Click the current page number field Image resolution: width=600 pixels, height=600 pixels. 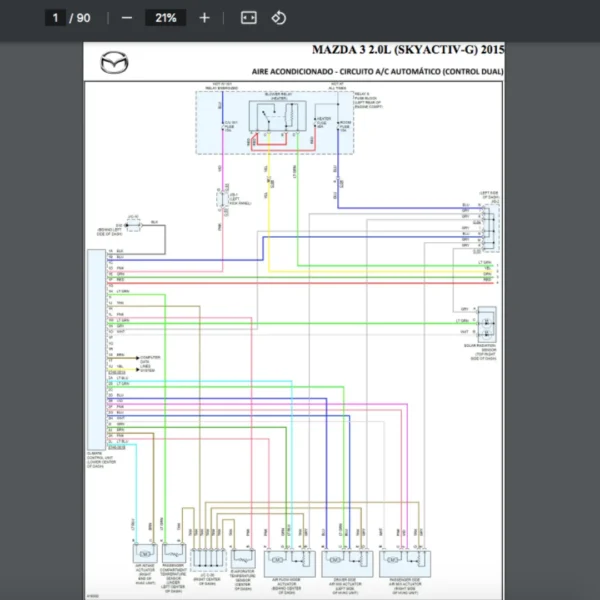(x=55, y=18)
